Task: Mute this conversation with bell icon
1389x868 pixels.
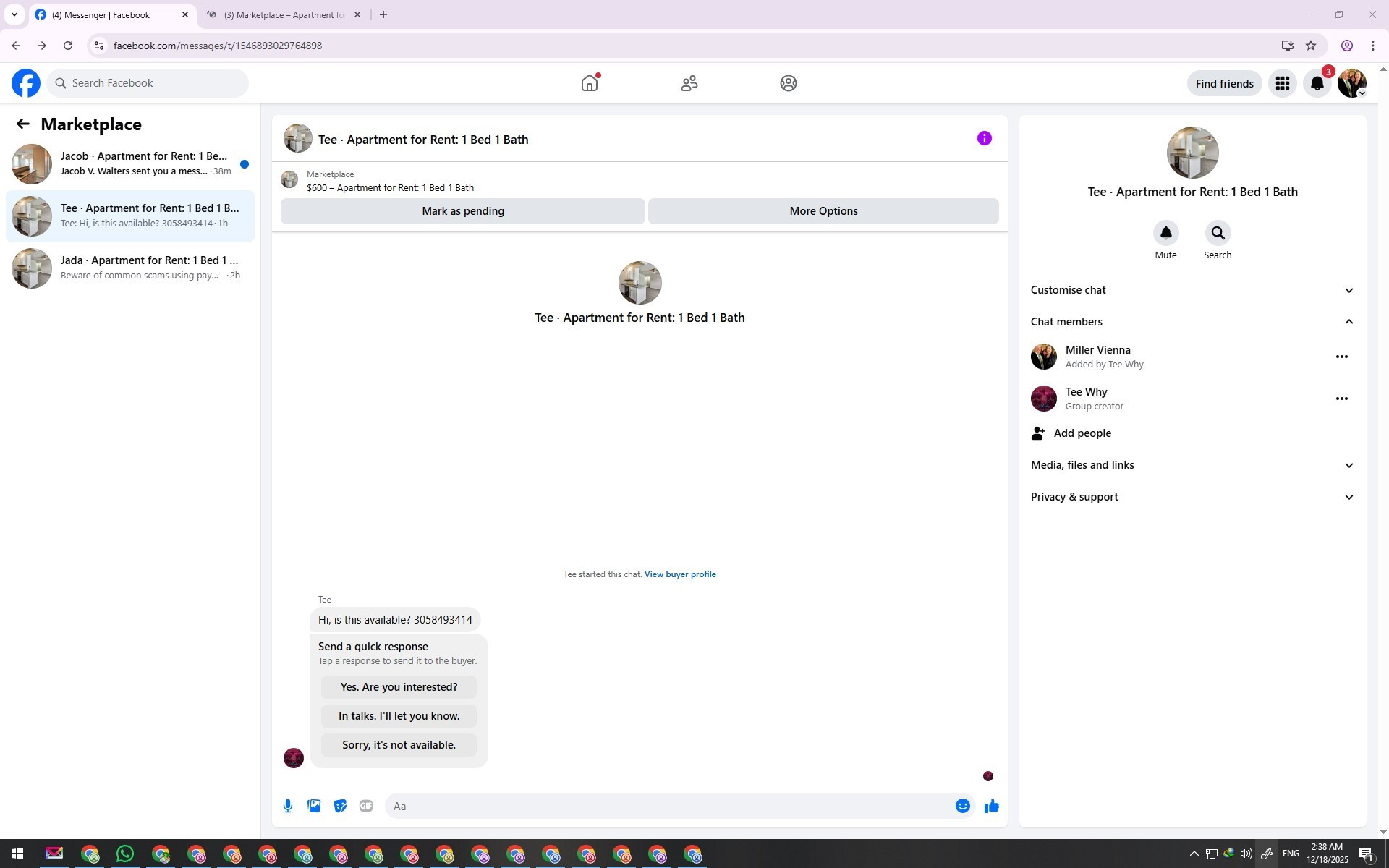Action: click(1165, 234)
